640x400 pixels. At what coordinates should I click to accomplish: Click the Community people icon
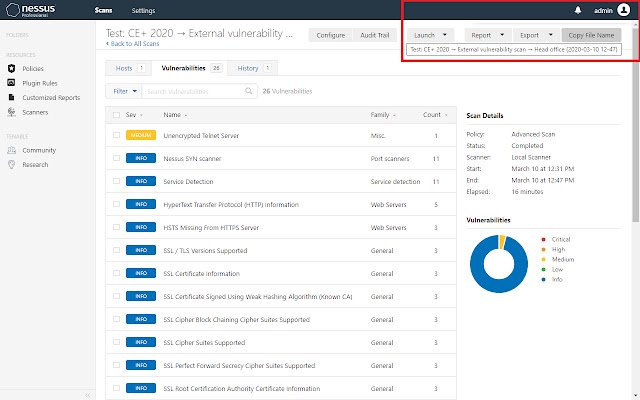point(11,150)
